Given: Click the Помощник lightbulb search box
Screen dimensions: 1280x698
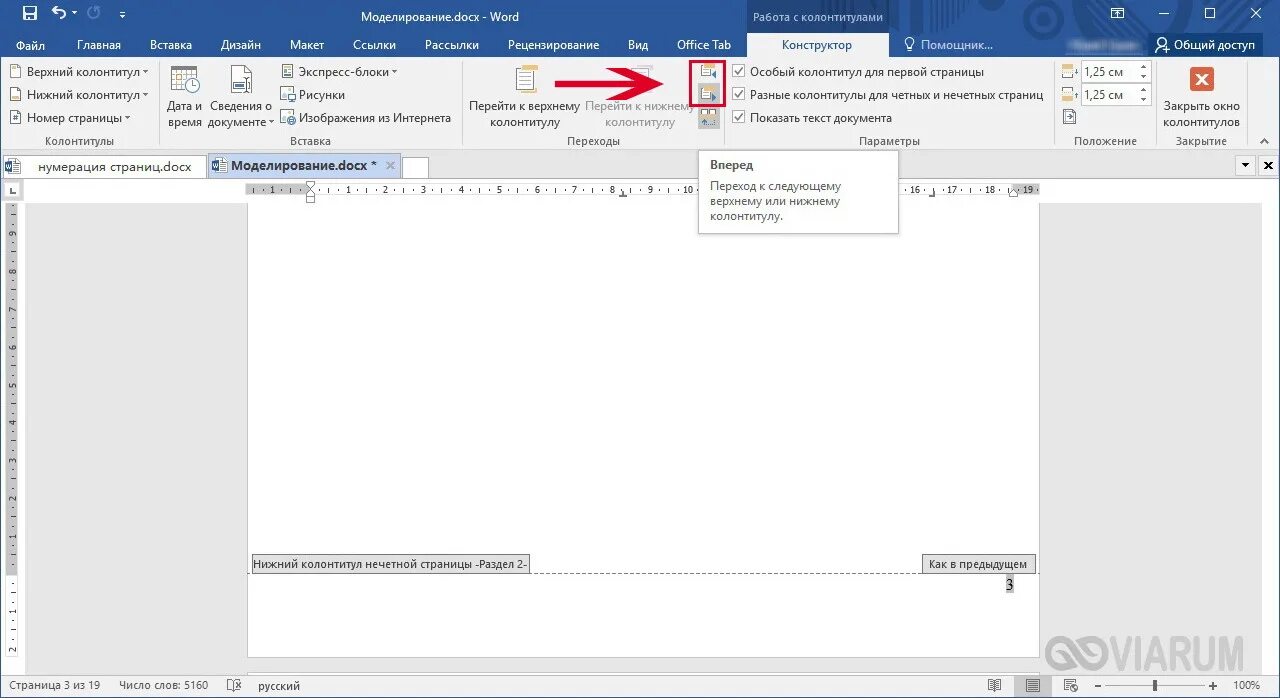Looking at the screenshot, I should point(948,45).
